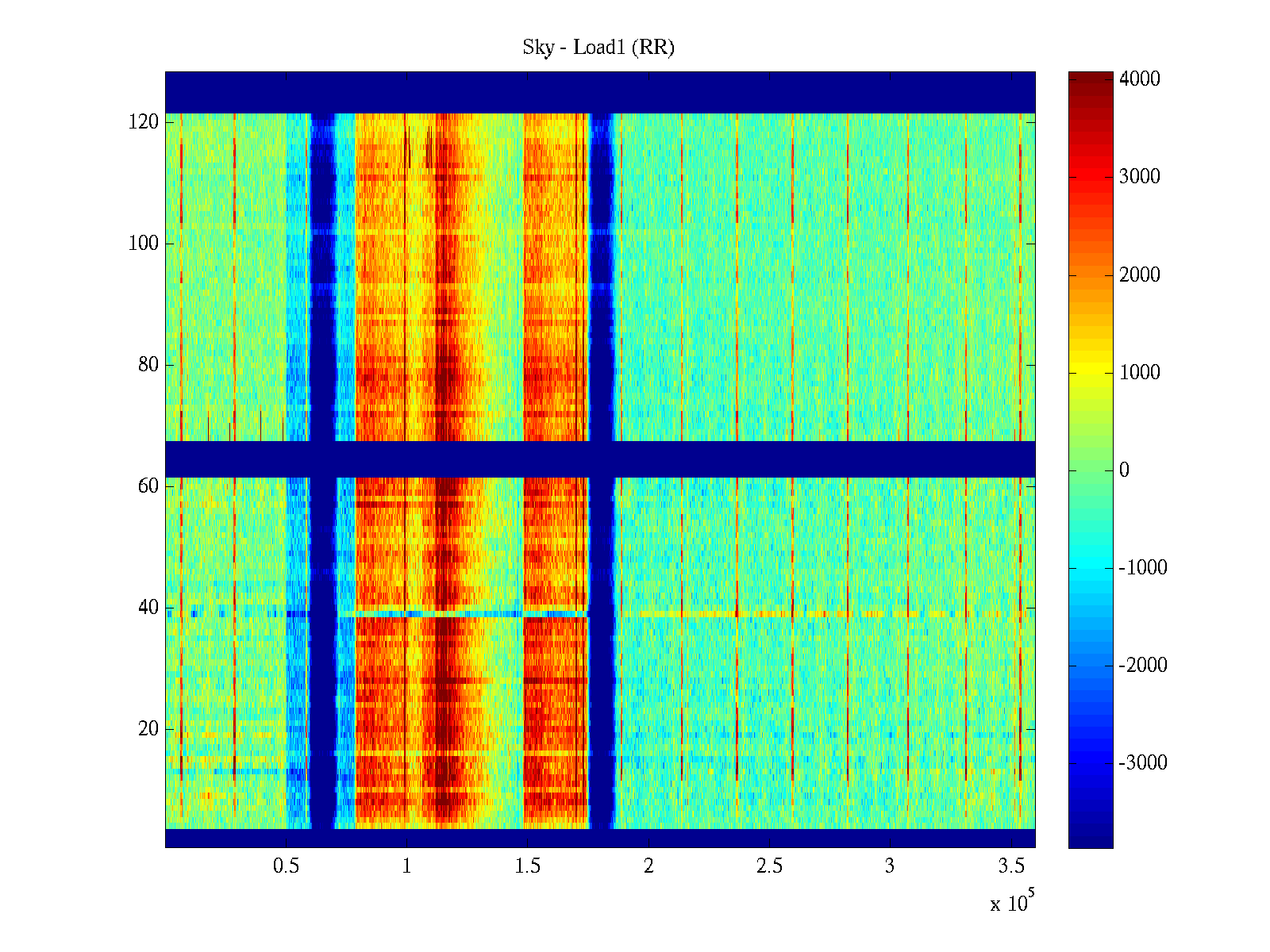1270x952 pixels.
Task: Select the colorbar label 2000
Action: pos(1139,275)
